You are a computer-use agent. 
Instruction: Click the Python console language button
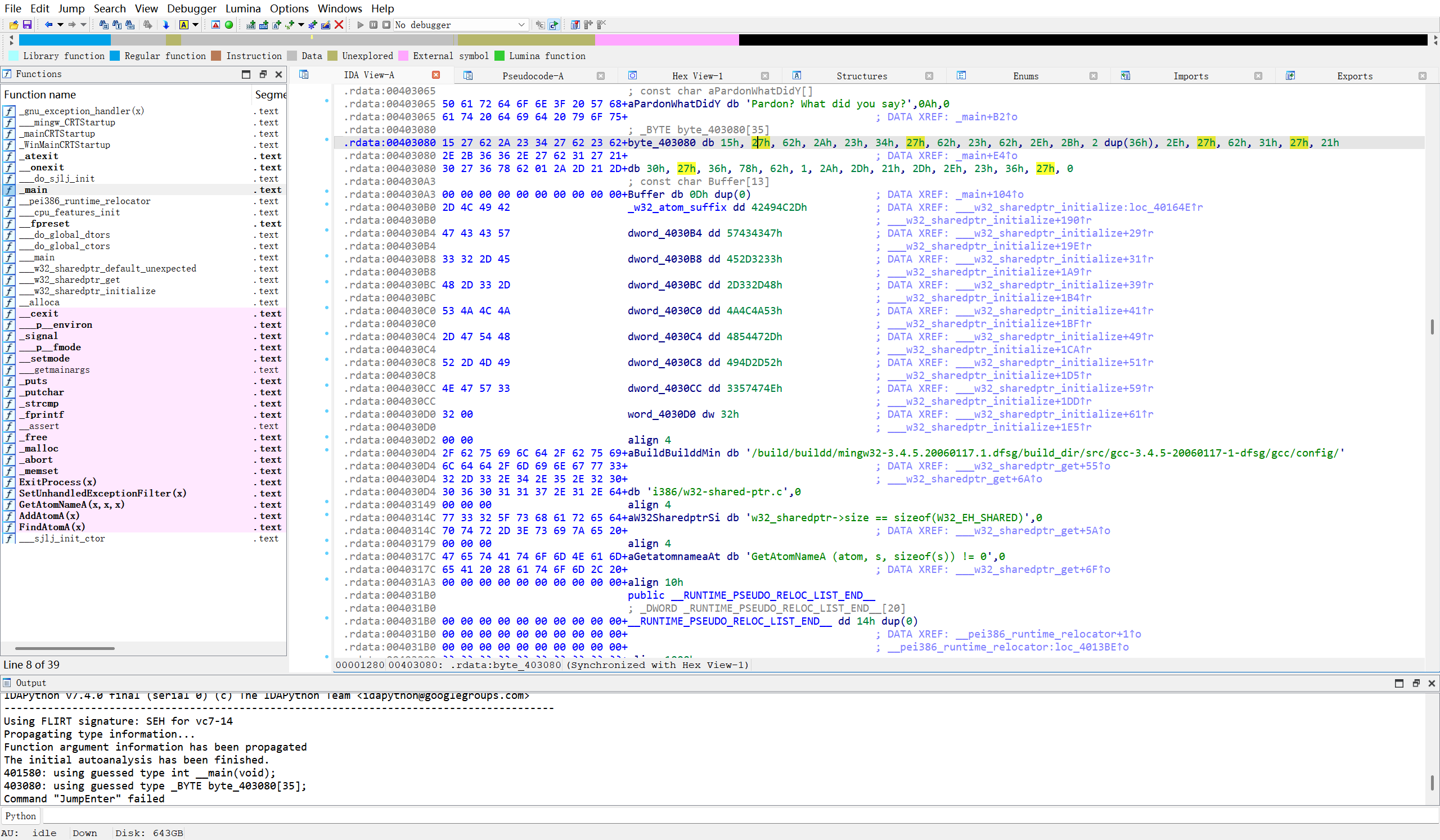click(x=21, y=816)
